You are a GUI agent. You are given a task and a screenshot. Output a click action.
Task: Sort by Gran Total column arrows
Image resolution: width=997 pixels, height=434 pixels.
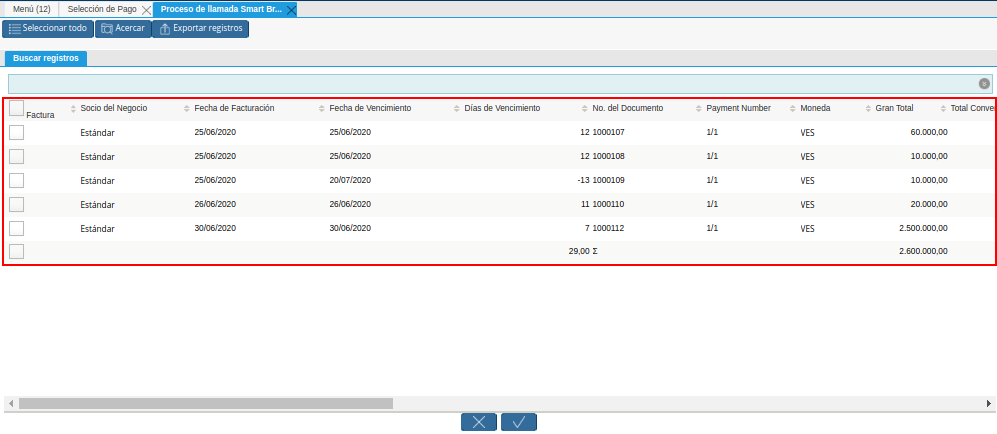pyautogui.click(x=869, y=109)
